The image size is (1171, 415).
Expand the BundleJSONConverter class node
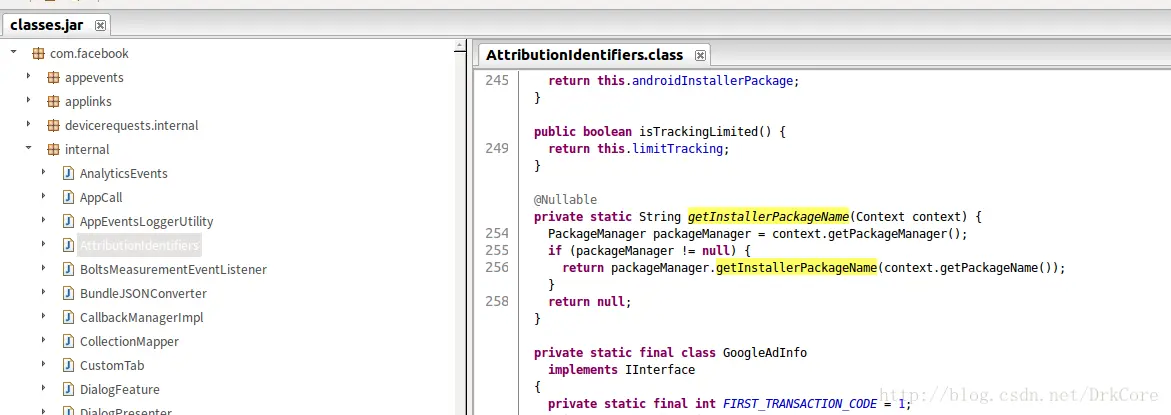coord(44,293)
